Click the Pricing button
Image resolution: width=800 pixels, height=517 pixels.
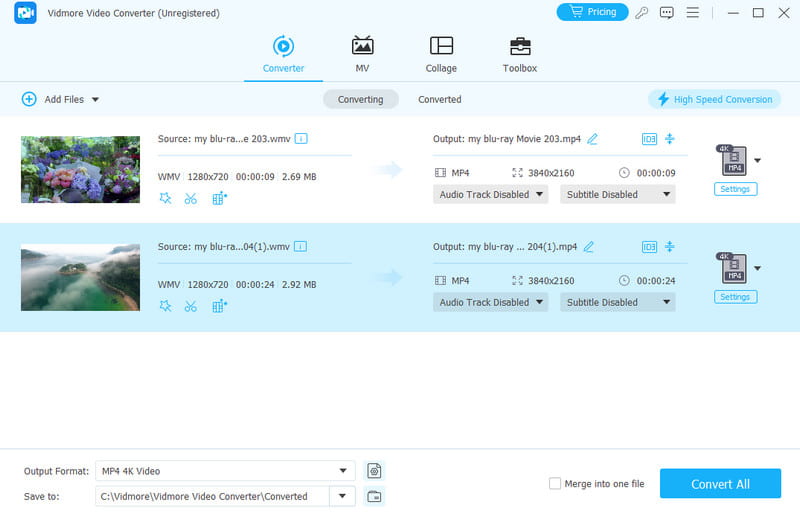pyautogui.click(x=592, y=12)
